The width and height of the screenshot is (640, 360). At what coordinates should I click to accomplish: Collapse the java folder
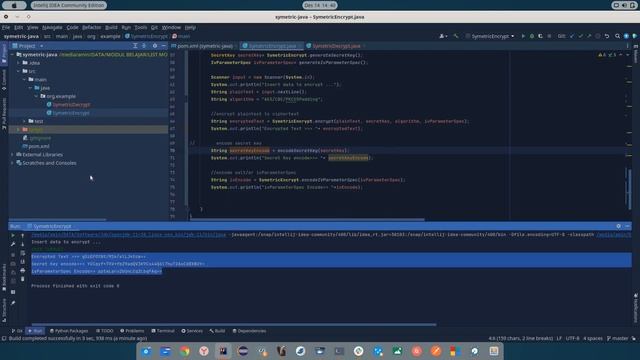(30, 88)
